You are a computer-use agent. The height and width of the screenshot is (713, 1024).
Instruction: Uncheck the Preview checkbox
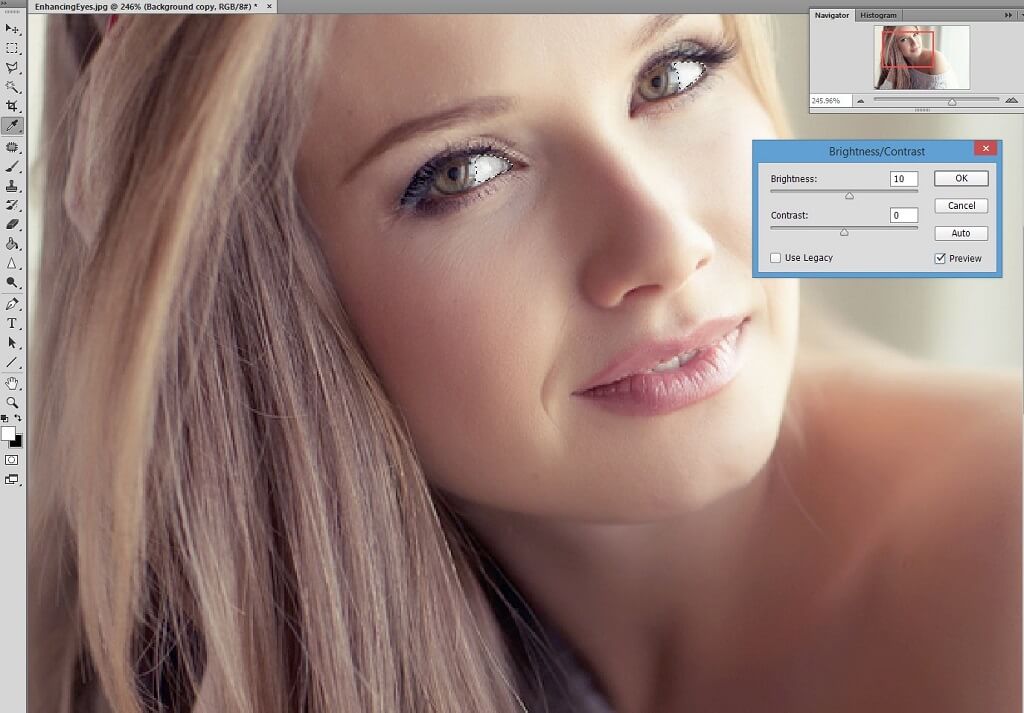pos(940,259)
